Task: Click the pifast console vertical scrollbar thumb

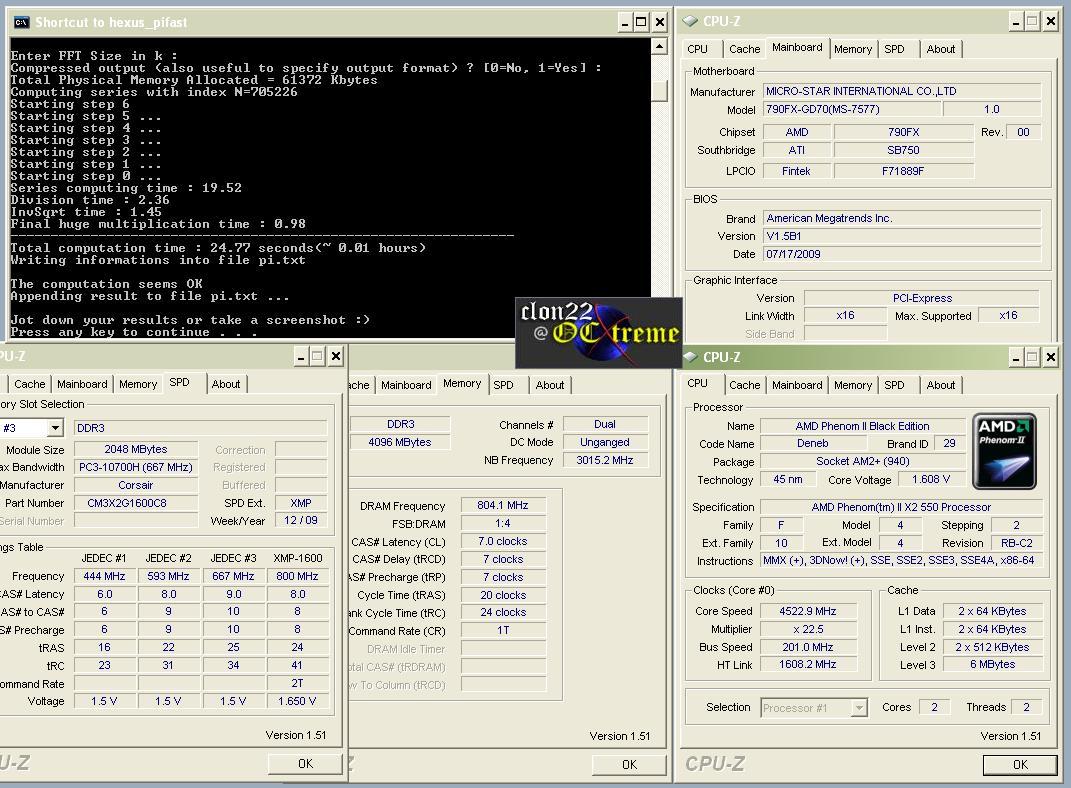Action: (659, 91)
